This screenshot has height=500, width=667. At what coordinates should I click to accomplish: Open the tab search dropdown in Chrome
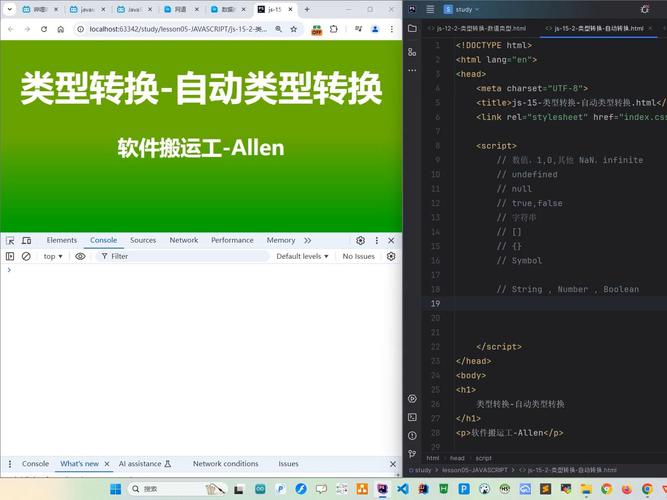[9, 9]
